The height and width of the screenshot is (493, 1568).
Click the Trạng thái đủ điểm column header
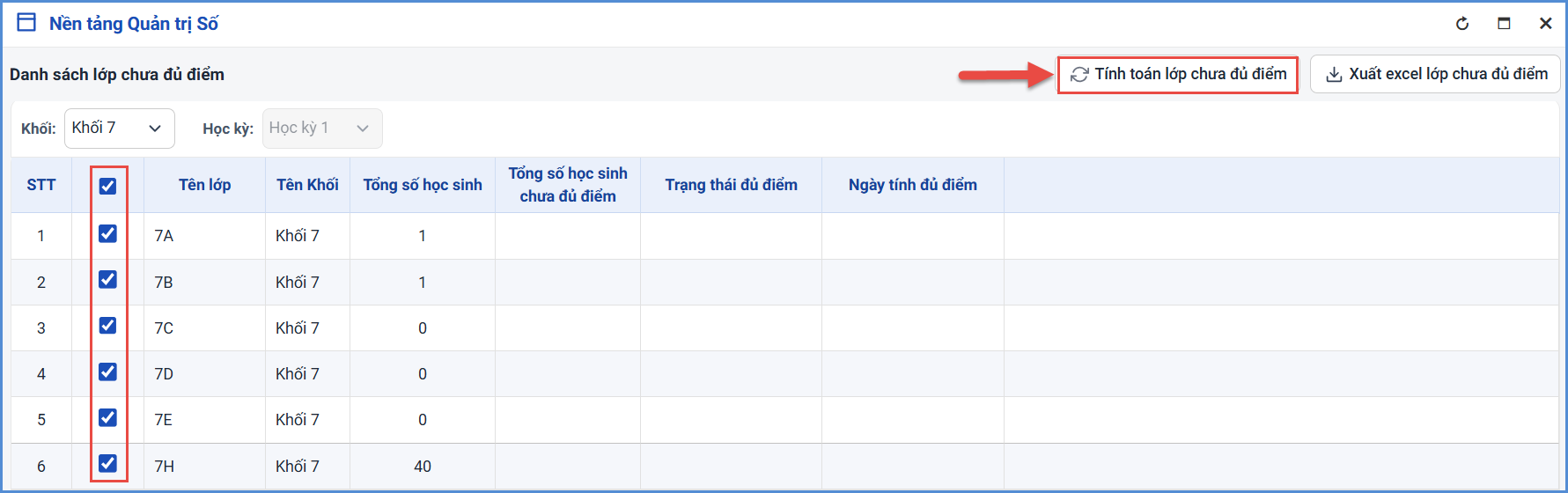coord(731,185)
